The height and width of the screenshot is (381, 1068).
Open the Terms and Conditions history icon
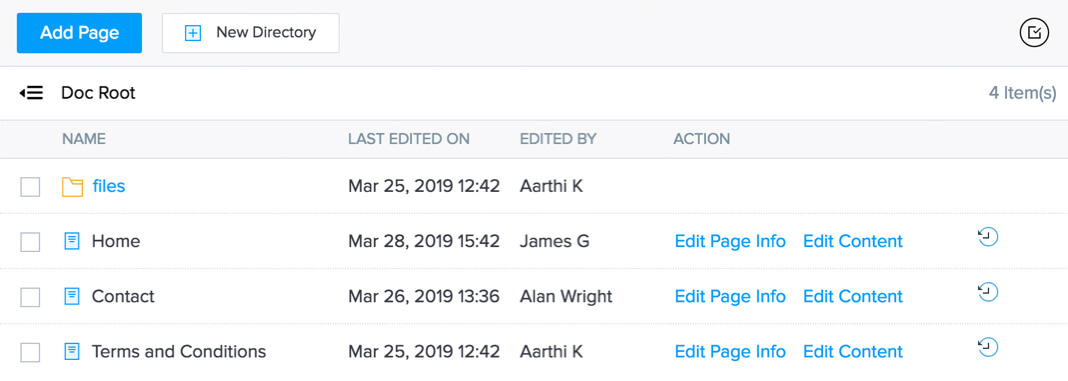tap(988, 348)
